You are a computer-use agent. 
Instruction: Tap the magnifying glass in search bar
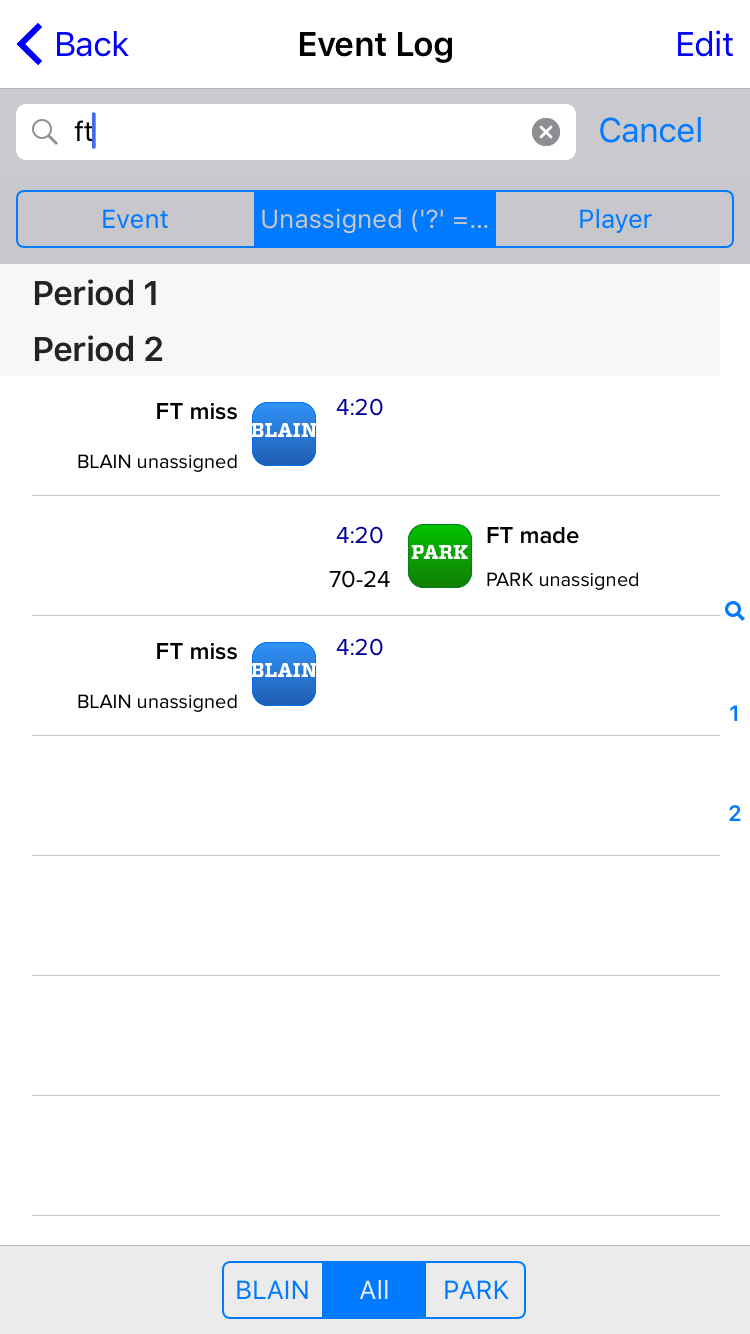[45, 132]
